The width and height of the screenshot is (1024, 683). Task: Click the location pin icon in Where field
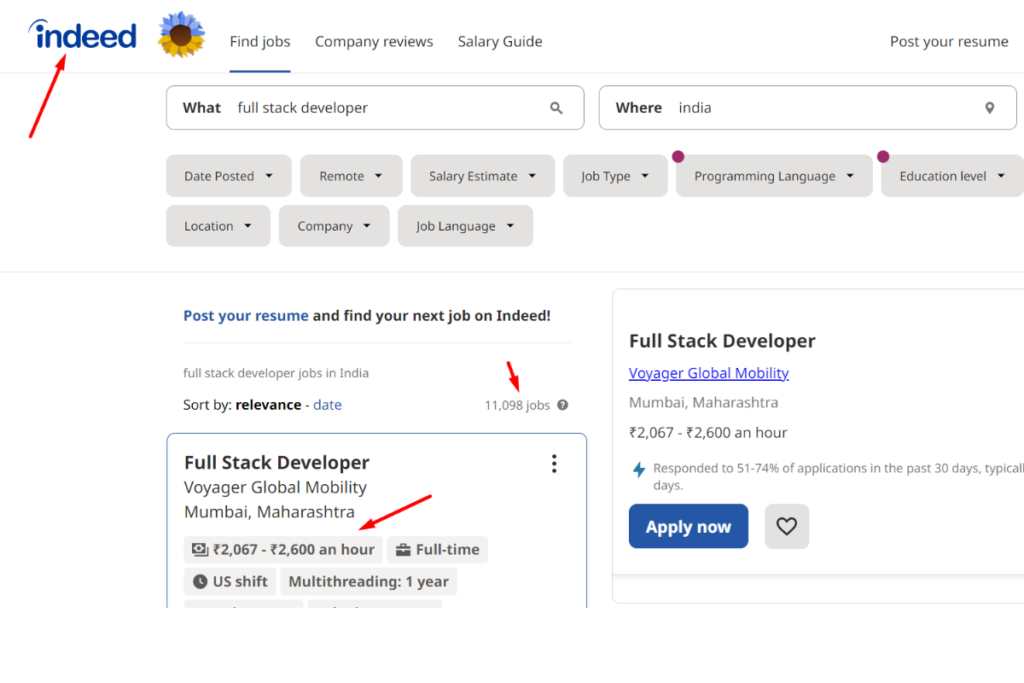point(989,107)
